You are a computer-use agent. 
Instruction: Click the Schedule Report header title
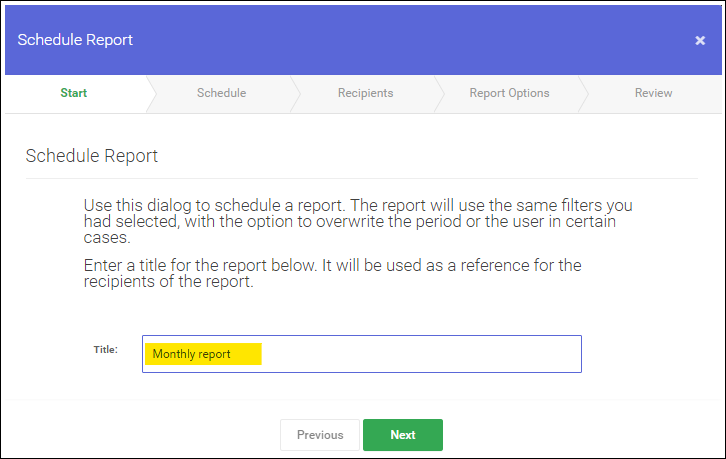[x=75, y=40]
